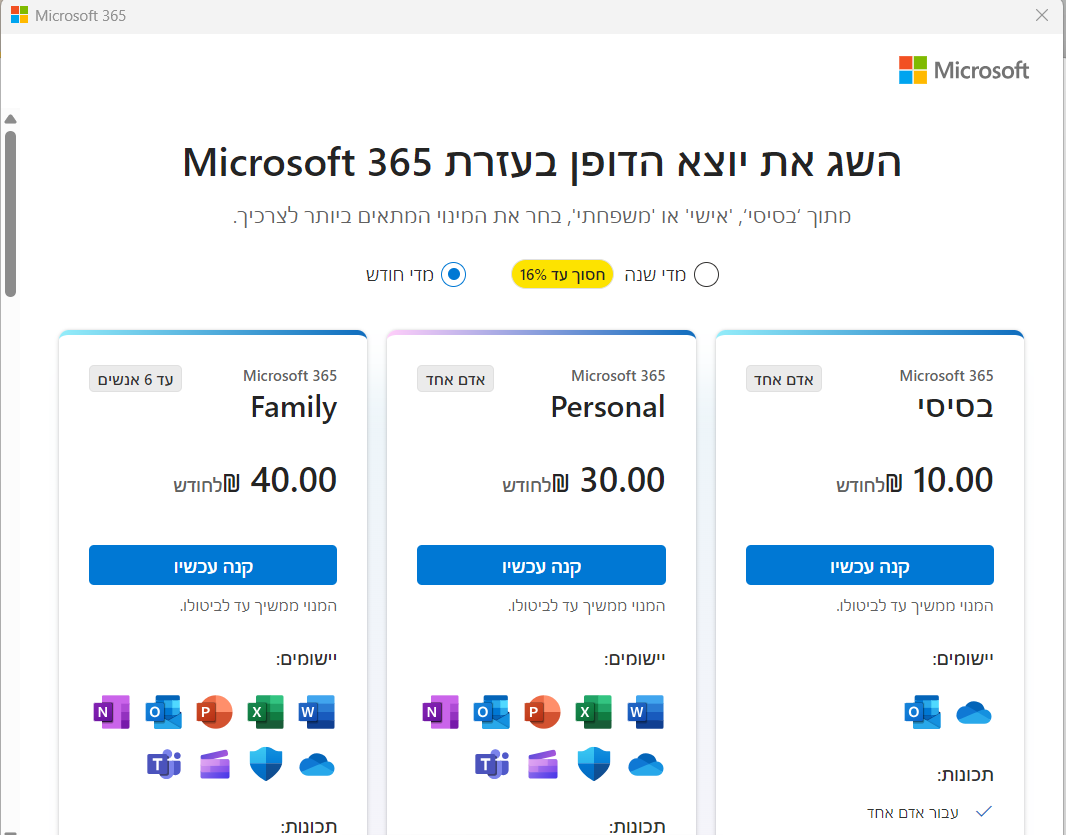Click the OneDrive cloud icon in Basic plan
Image resolution: width=1066 pixels, height=835 pixels.
tap(973, 712)
